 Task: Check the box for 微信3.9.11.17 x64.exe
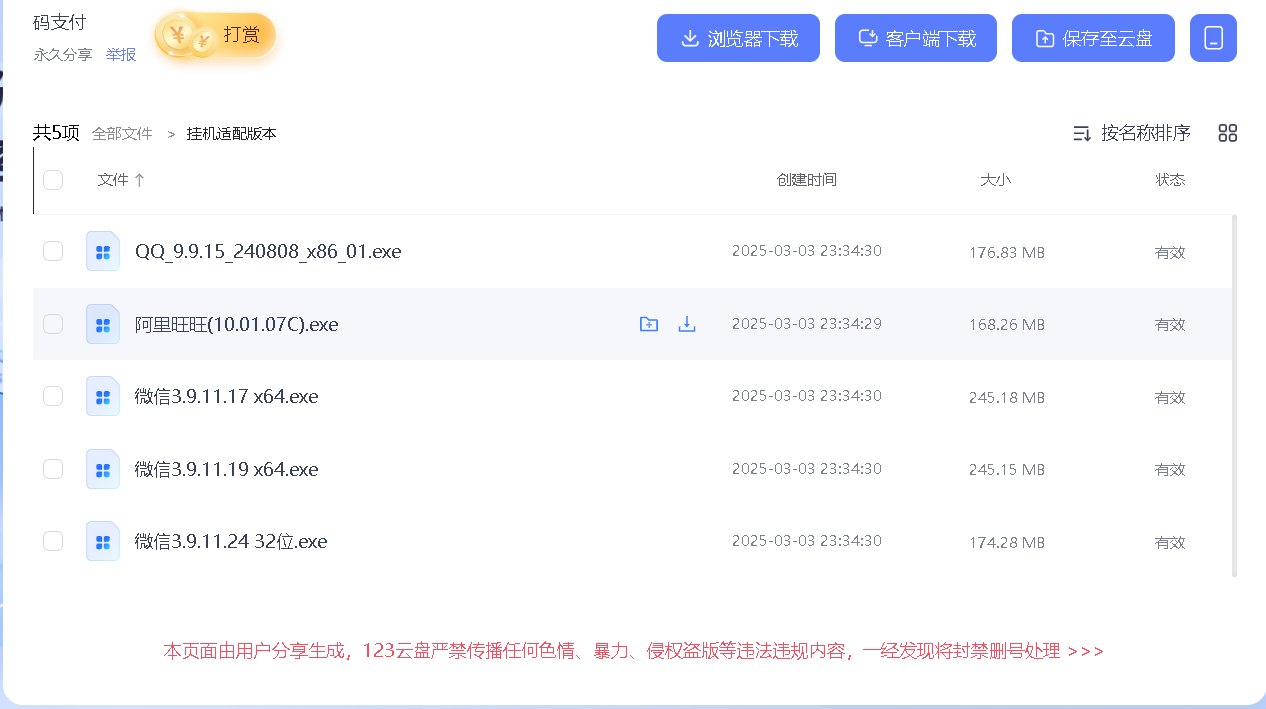point(53,396)
